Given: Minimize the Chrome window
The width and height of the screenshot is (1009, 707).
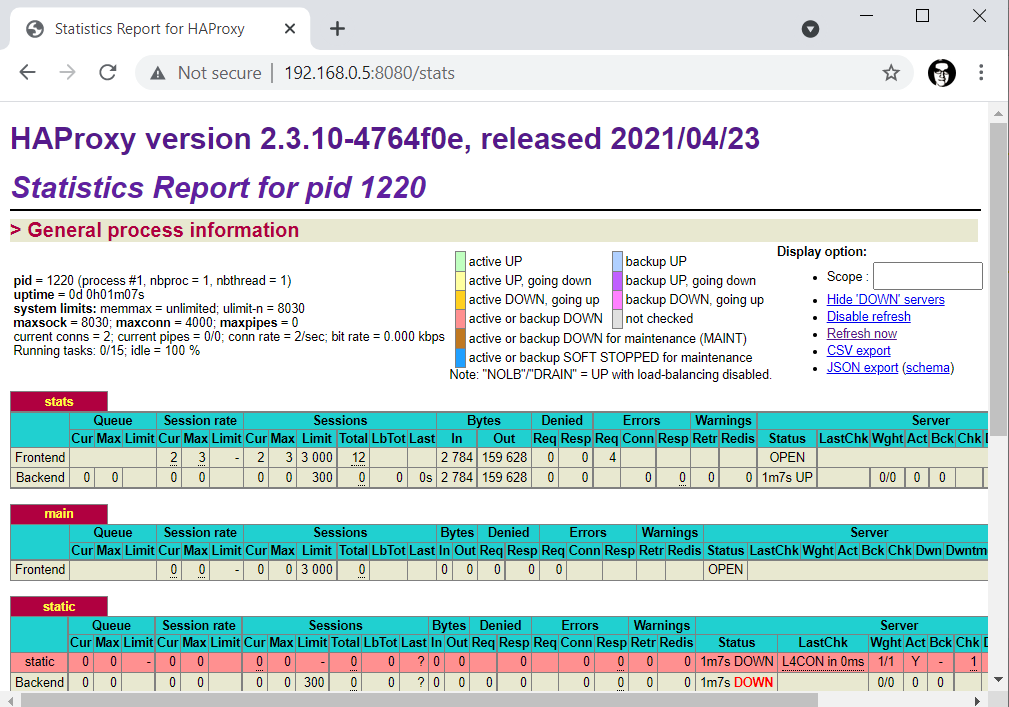Looking at the screenshot, I should point(866,15).
